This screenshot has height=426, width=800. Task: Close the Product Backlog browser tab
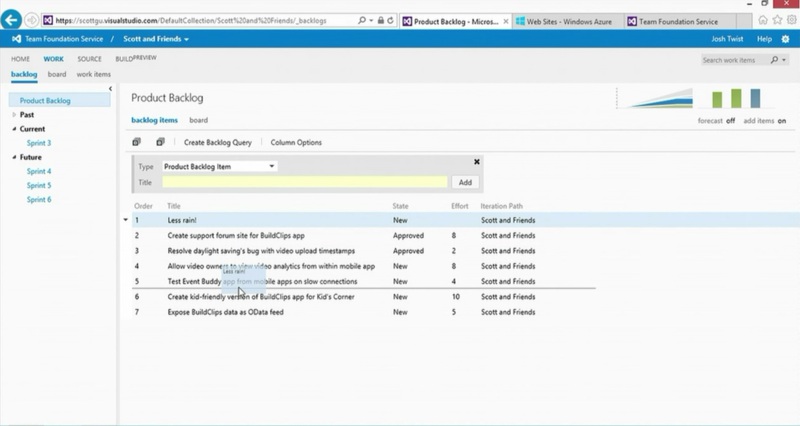click(506, 21)
